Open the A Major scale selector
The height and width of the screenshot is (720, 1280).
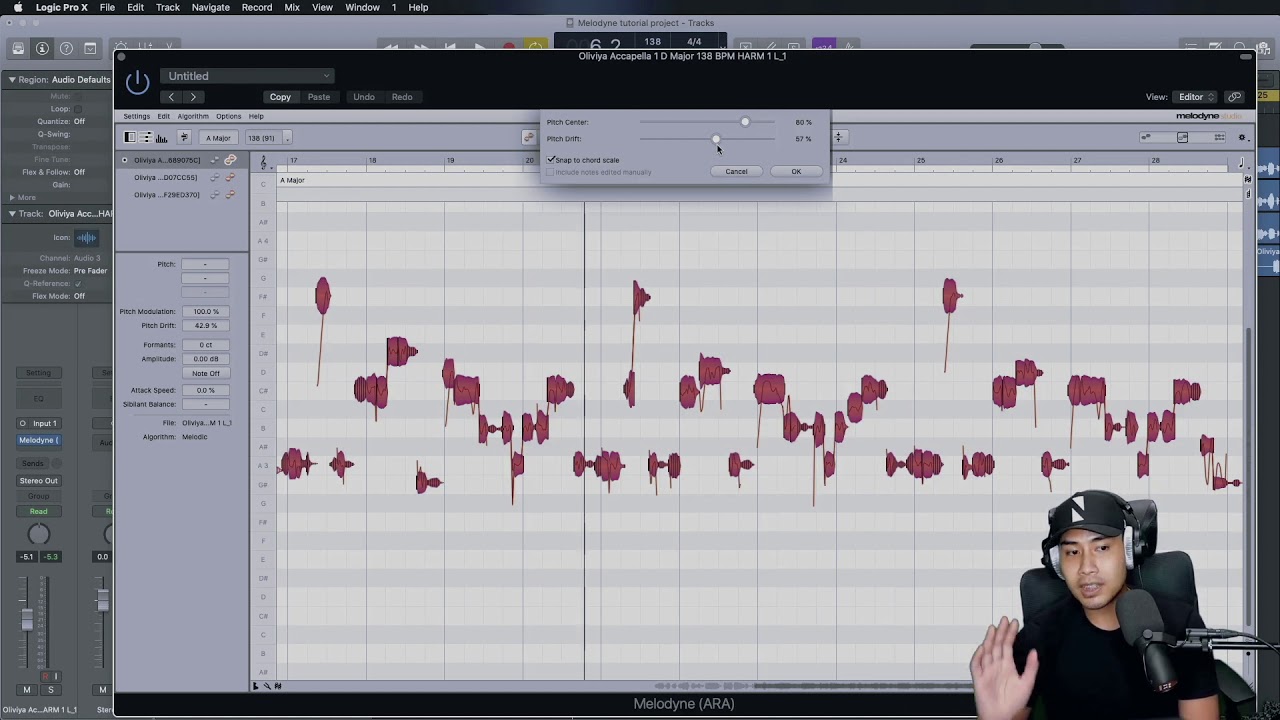[218, 138]
